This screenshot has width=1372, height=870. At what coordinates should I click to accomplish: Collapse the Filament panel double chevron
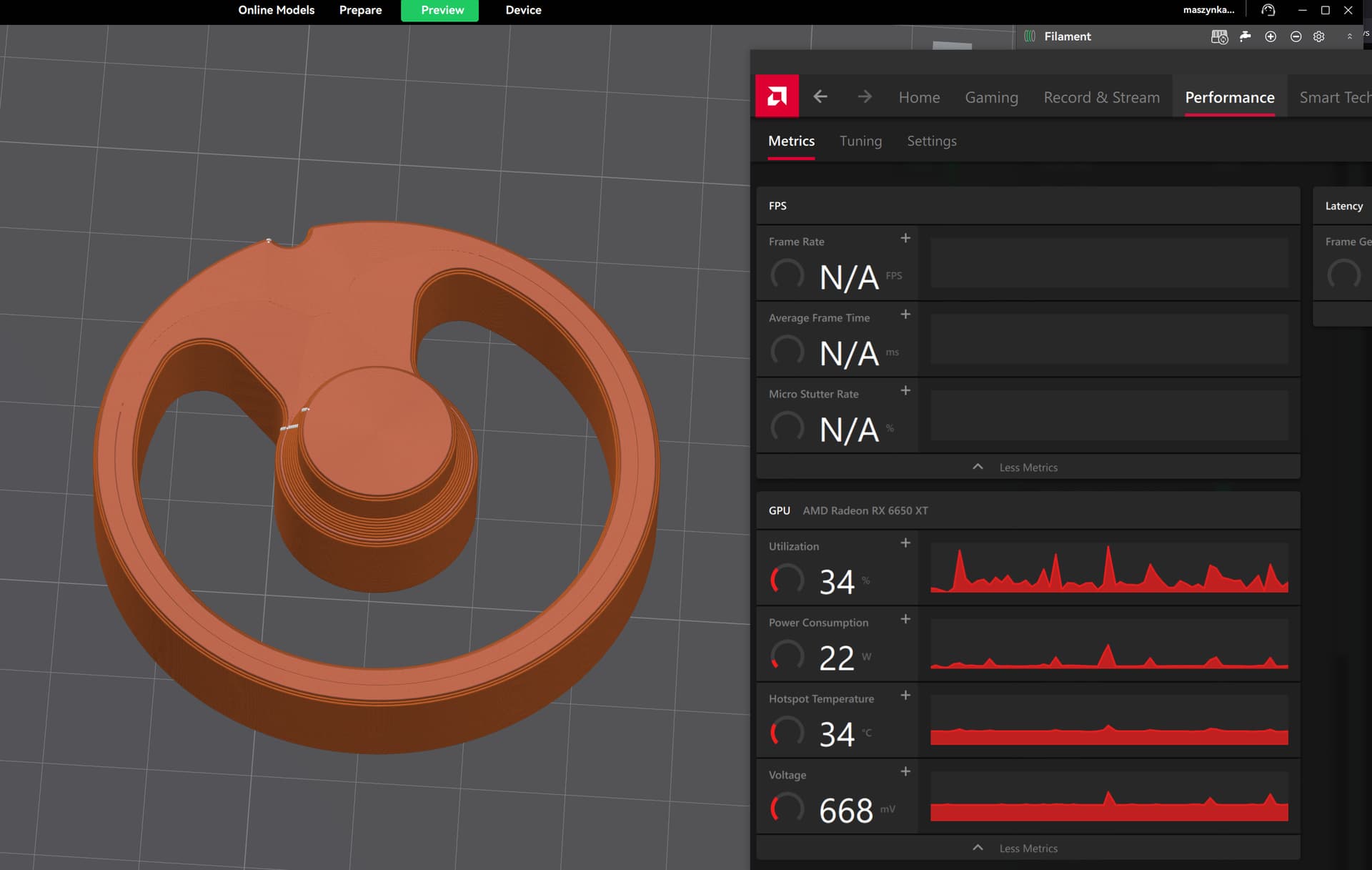[1349, 36]
